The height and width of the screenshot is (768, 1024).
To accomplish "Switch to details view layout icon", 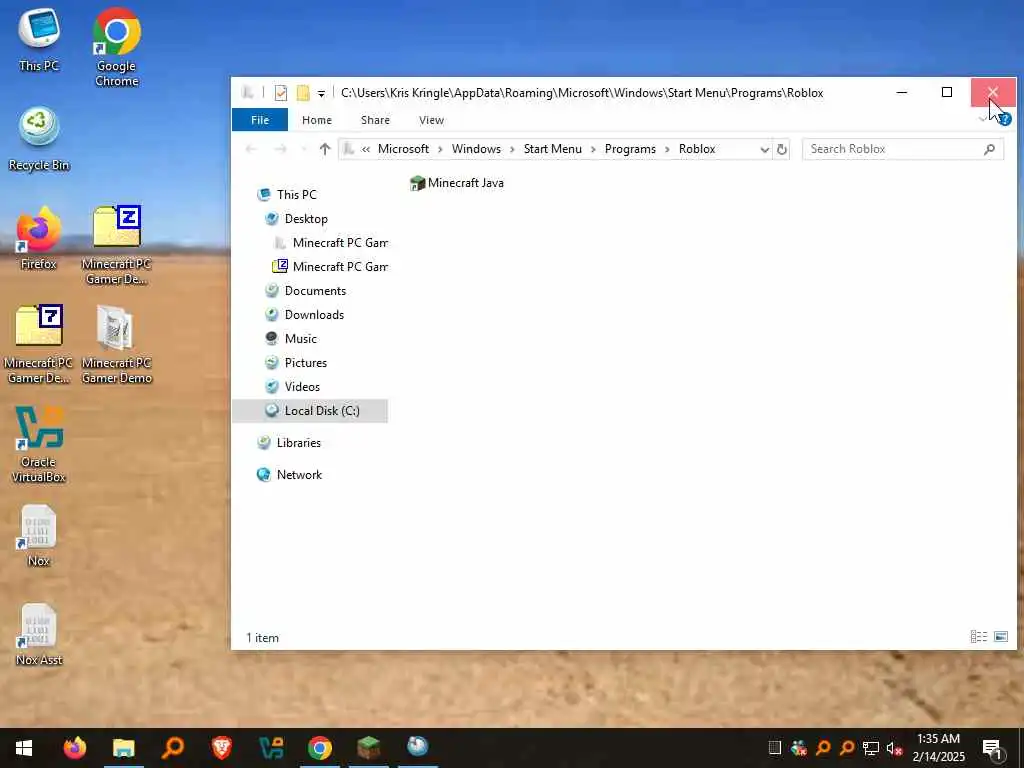I will 978,637.
